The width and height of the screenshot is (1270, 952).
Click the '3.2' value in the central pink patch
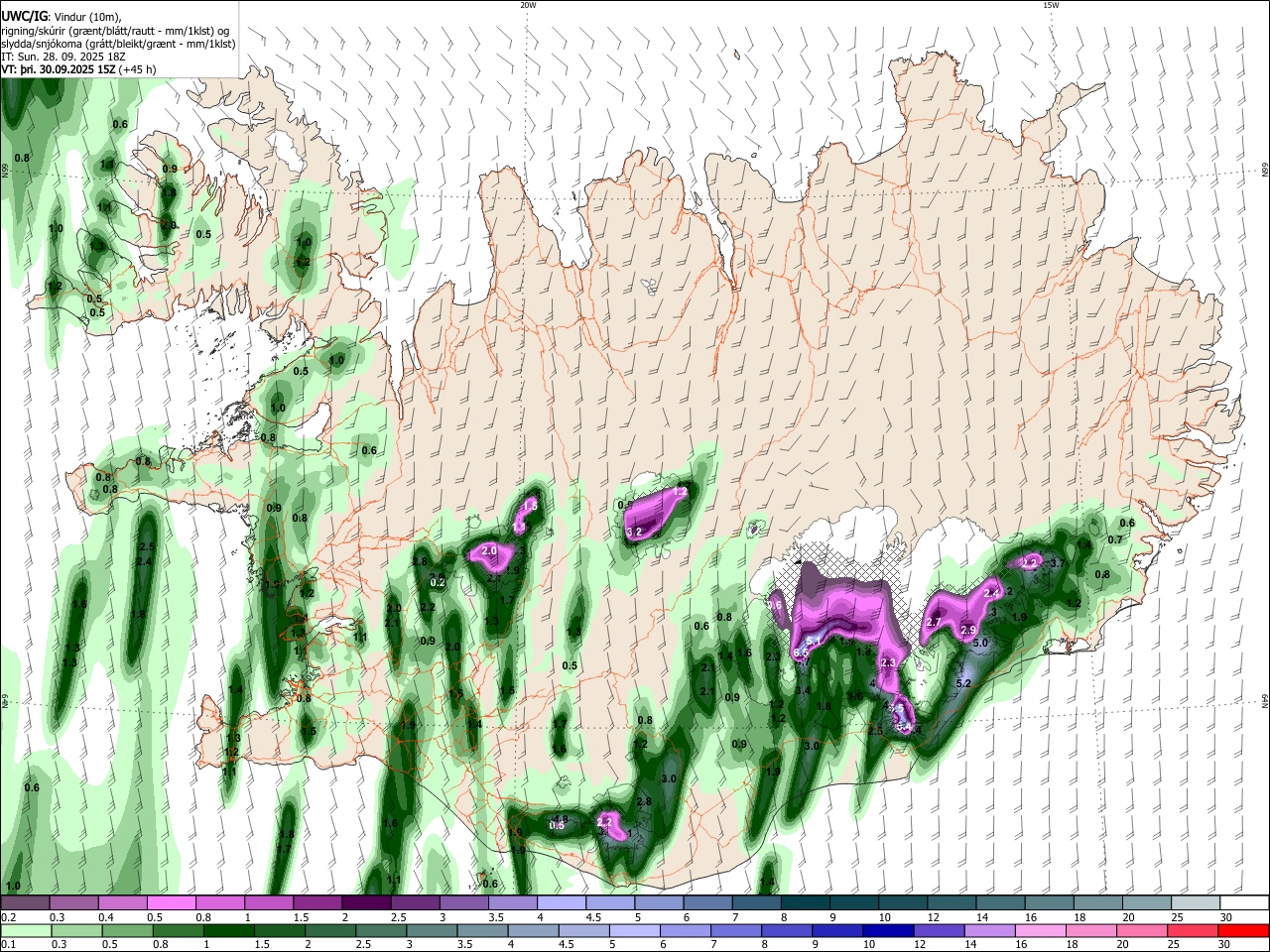coord(635,533)
